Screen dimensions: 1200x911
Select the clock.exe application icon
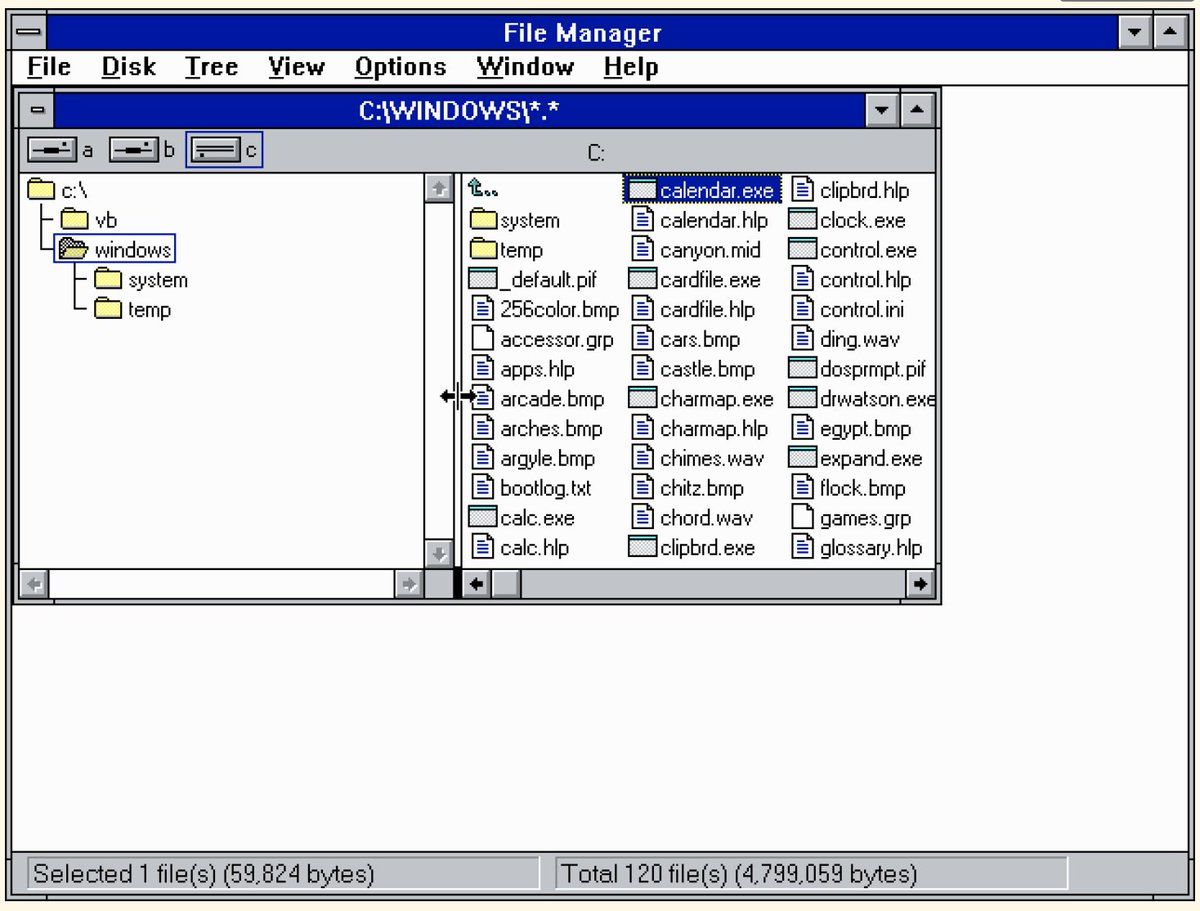pyautogui.click(x=803, y=220)
